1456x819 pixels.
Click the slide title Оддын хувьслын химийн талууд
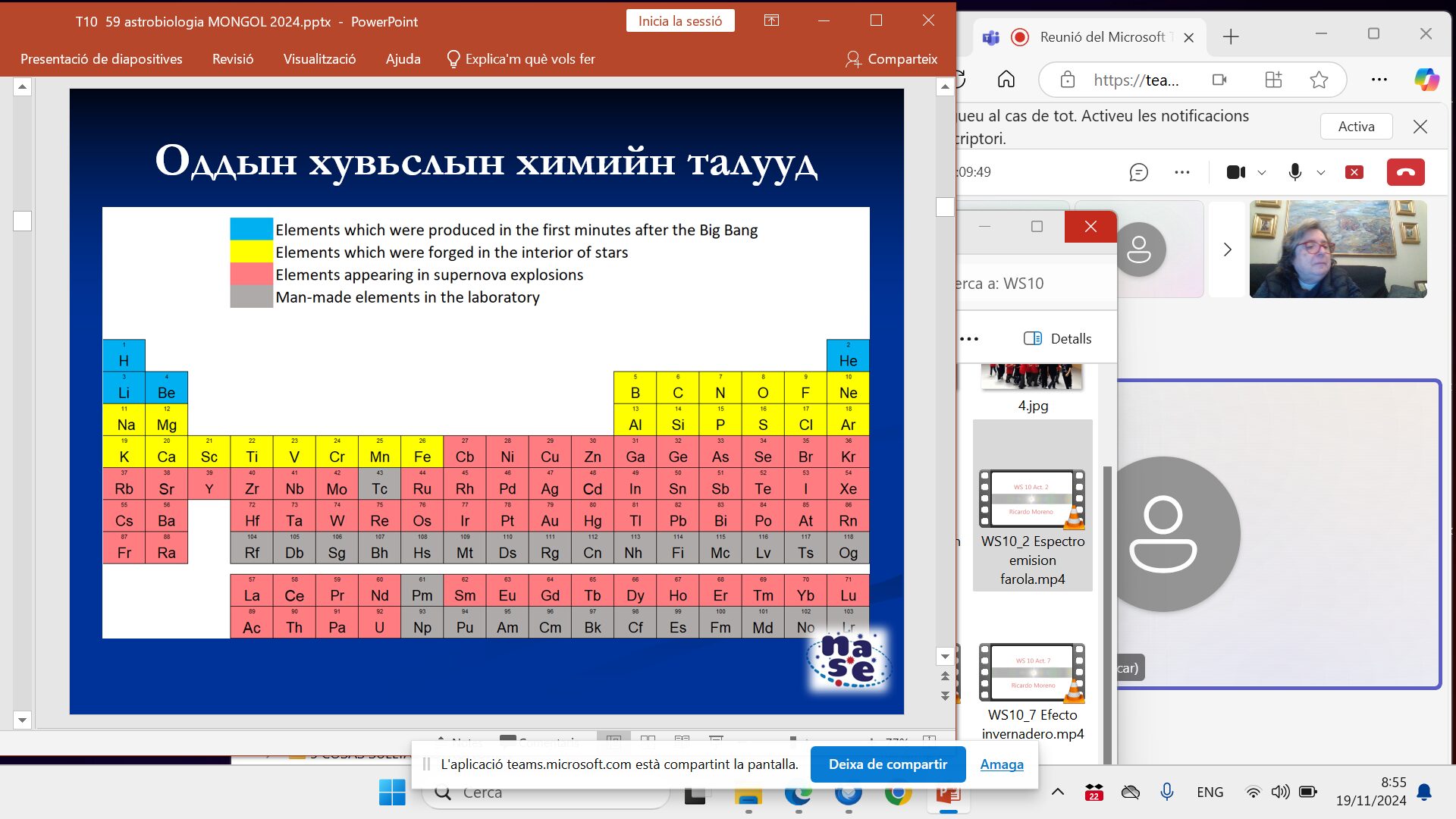(486, 162)
